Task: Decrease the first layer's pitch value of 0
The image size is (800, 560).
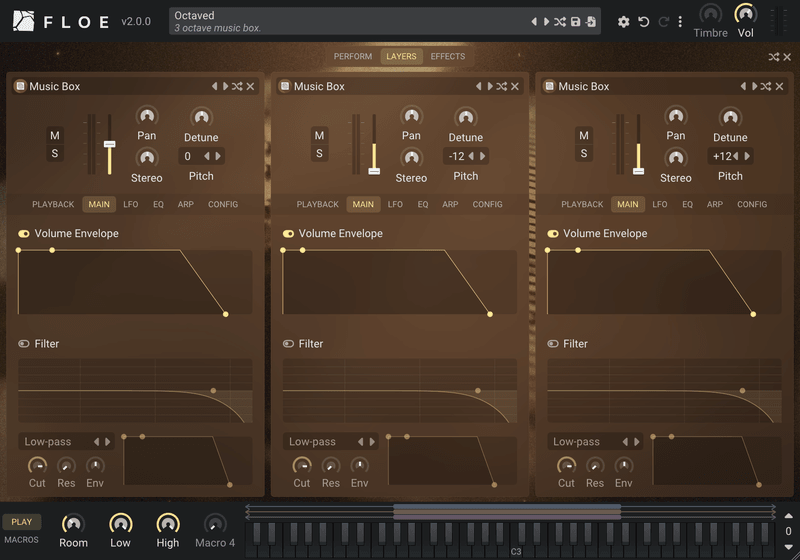Action: pyautogui.click(x=207, y=156)
